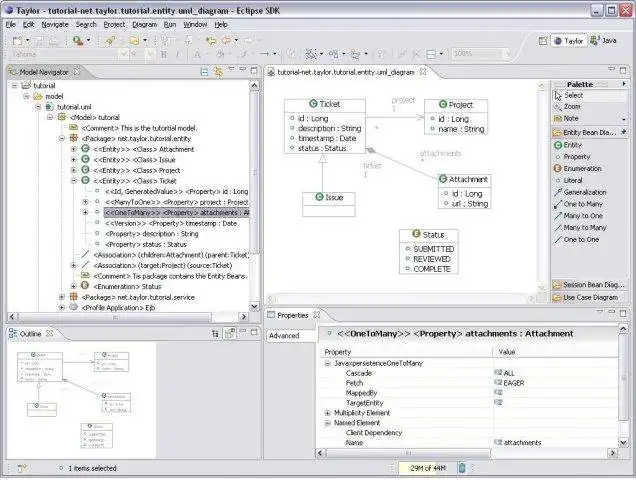The width and height of the screenshot is (636, 480).
Task: Select the tutorial uml_diagram editor tab
Action: 346,72
